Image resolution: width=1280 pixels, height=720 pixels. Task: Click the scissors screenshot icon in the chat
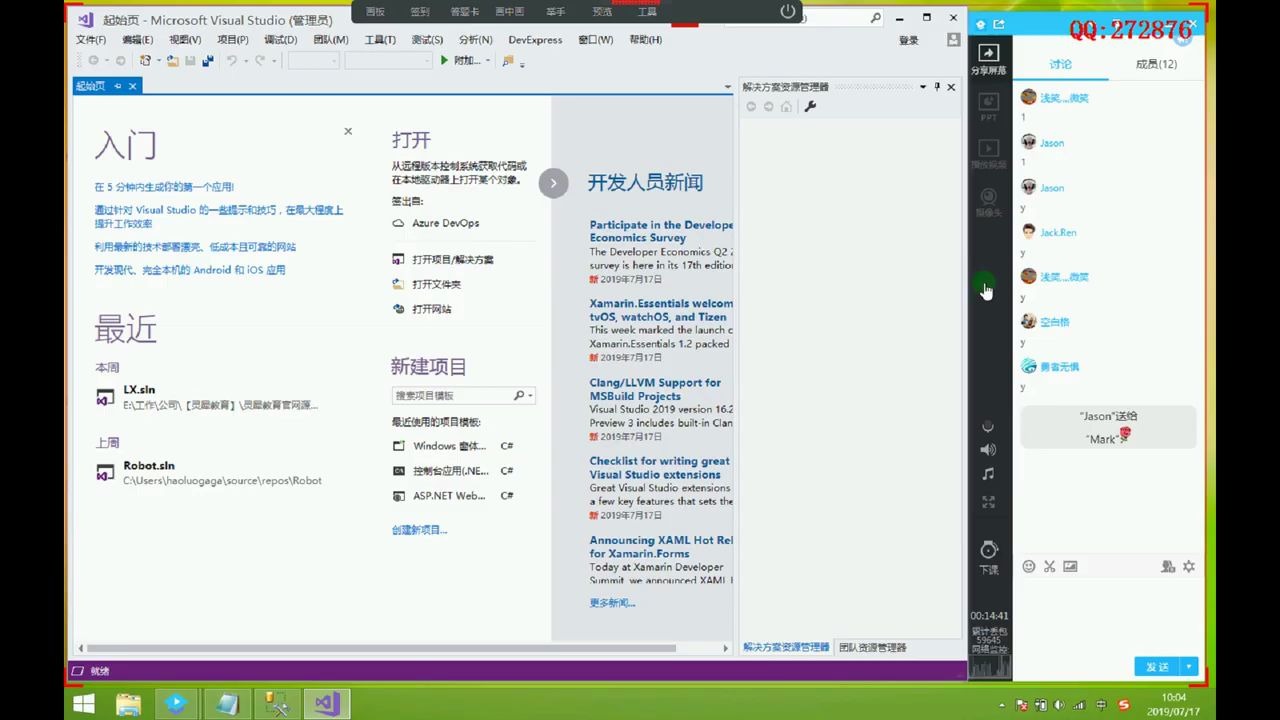(x=1049, y=566)
